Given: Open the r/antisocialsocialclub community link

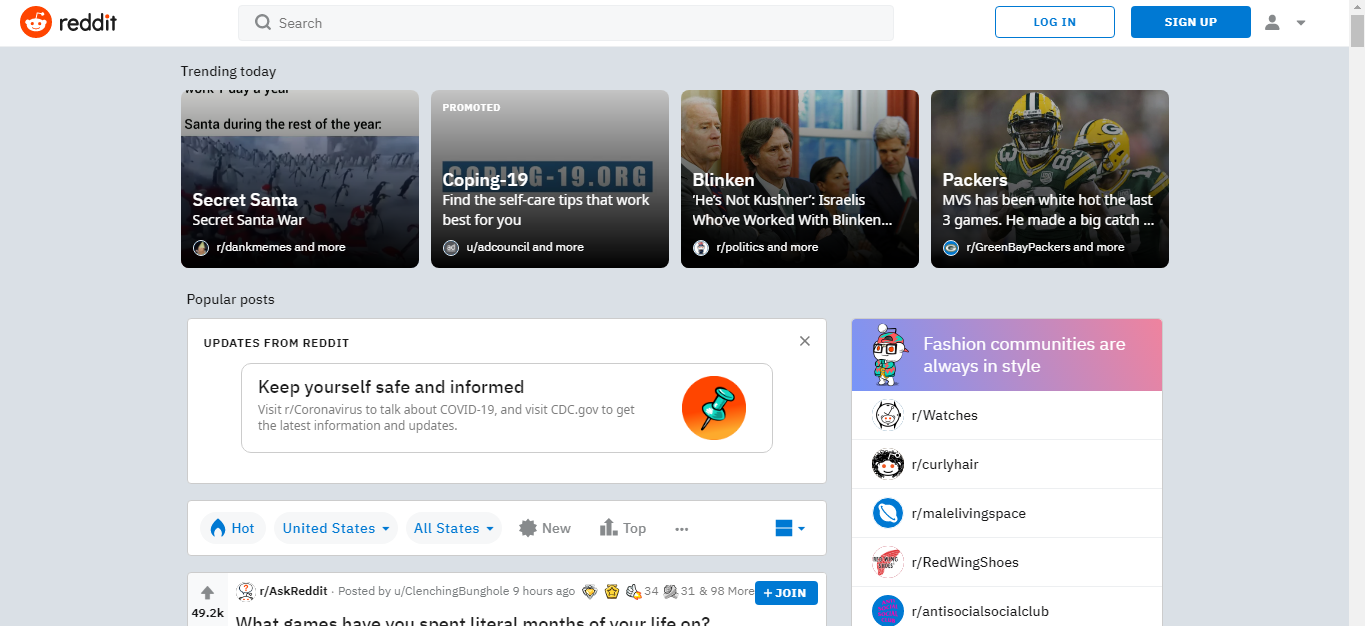Looking at the screenshot, I should tap(980, 611).
